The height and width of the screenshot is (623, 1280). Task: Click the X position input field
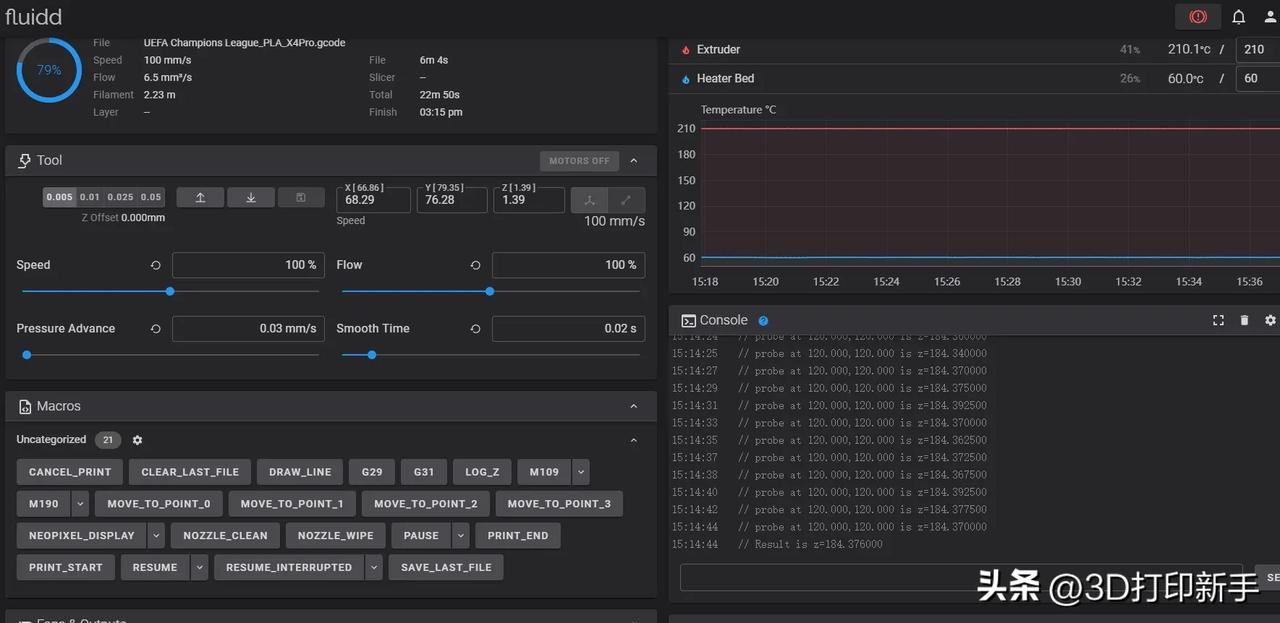point(373,199)
